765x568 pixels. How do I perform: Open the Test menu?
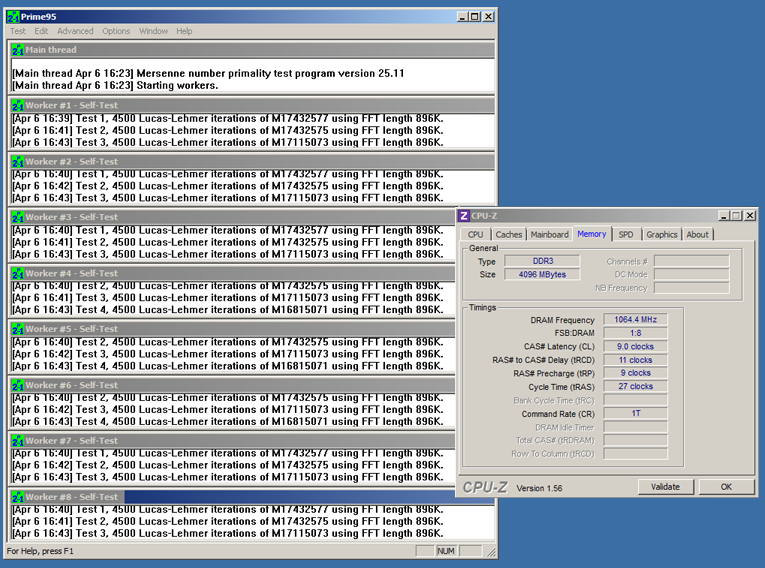[x=18, y=31]
